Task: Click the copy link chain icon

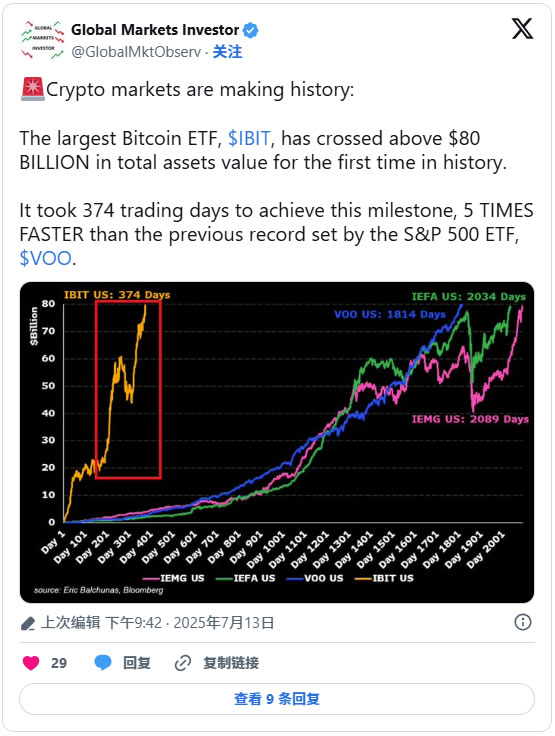Action: pos(182,663)
